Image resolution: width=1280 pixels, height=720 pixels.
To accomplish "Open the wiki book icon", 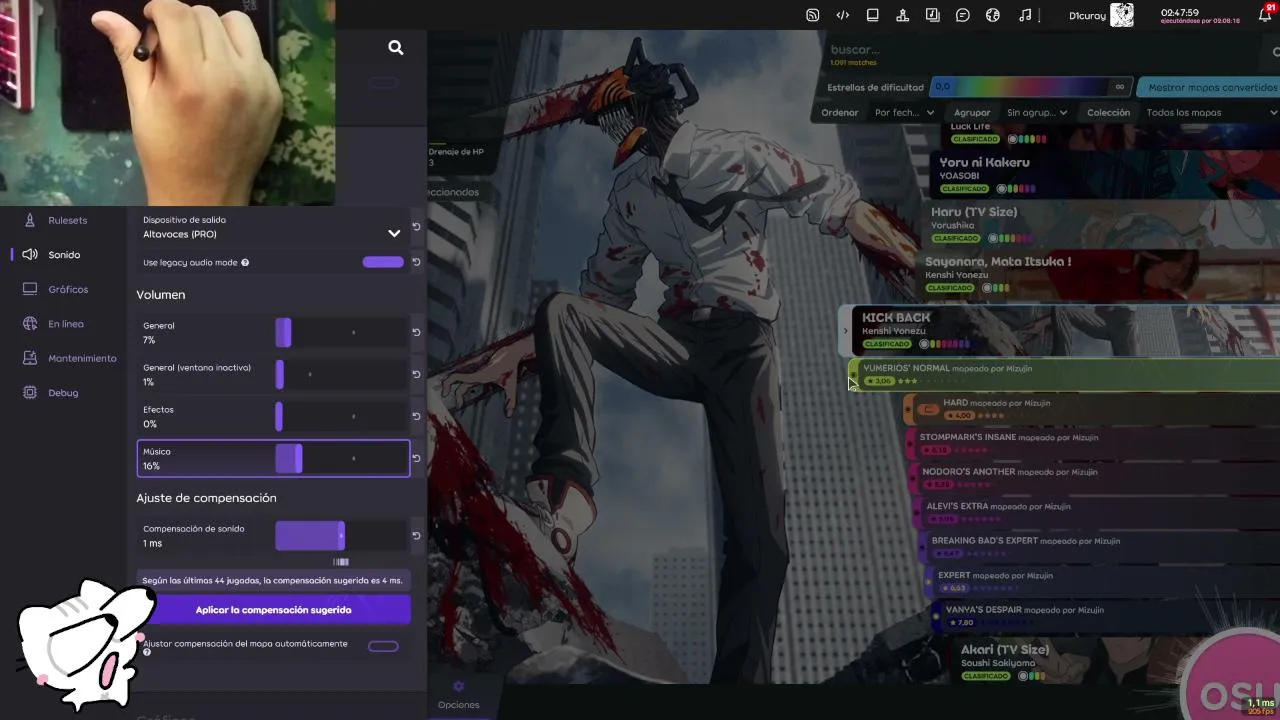I will [873, 15].
